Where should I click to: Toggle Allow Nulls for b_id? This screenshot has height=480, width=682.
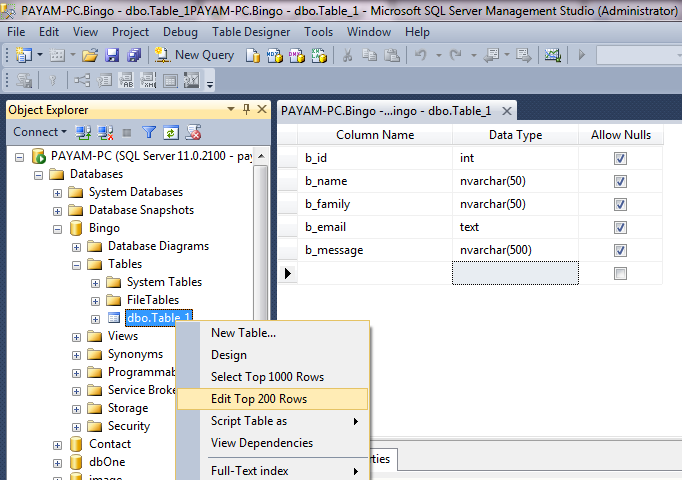[620, 158]
